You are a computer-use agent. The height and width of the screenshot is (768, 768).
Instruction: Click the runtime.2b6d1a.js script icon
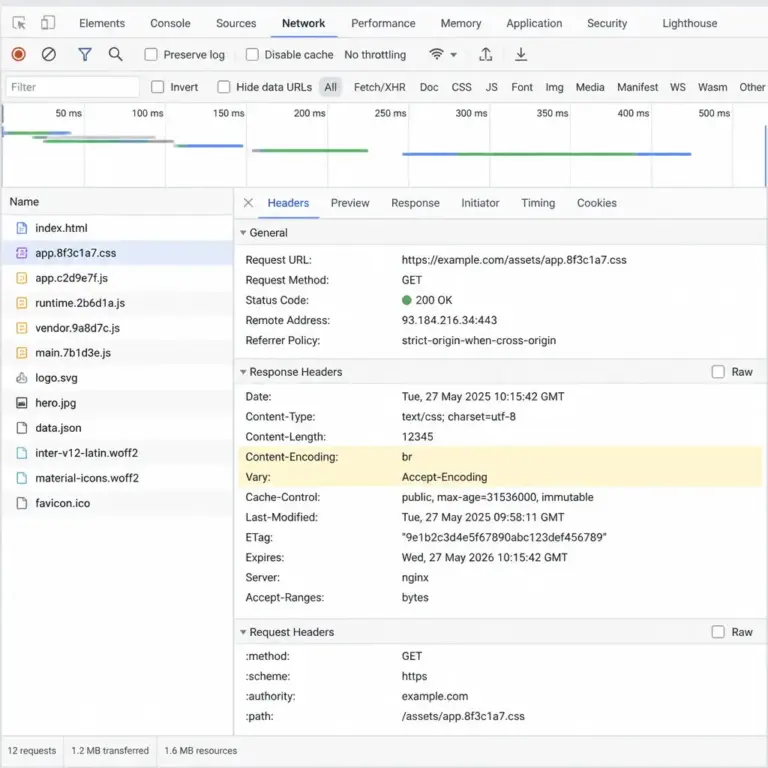tap(22, 303)
